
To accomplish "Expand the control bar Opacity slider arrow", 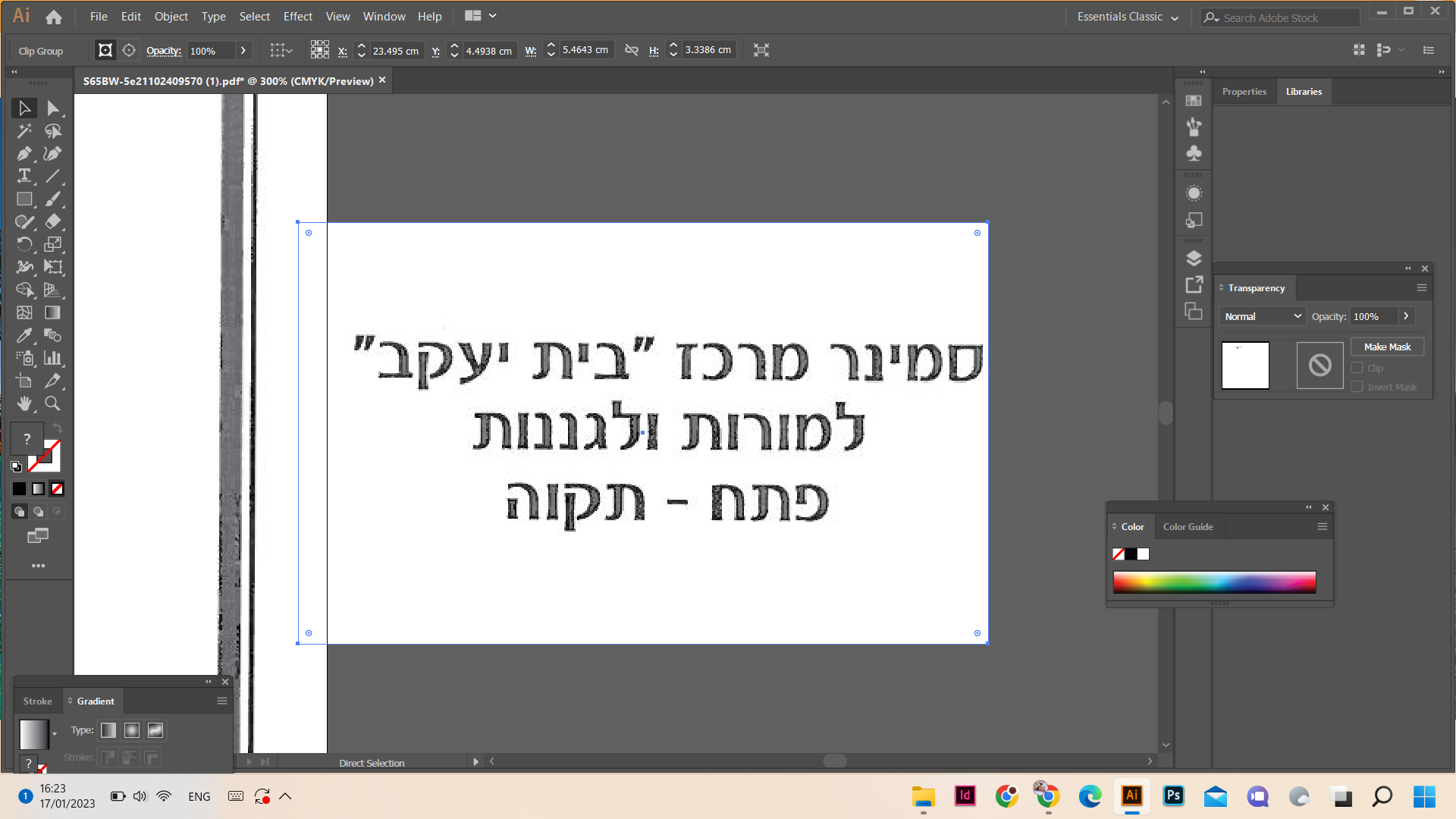I will point(243,51).
